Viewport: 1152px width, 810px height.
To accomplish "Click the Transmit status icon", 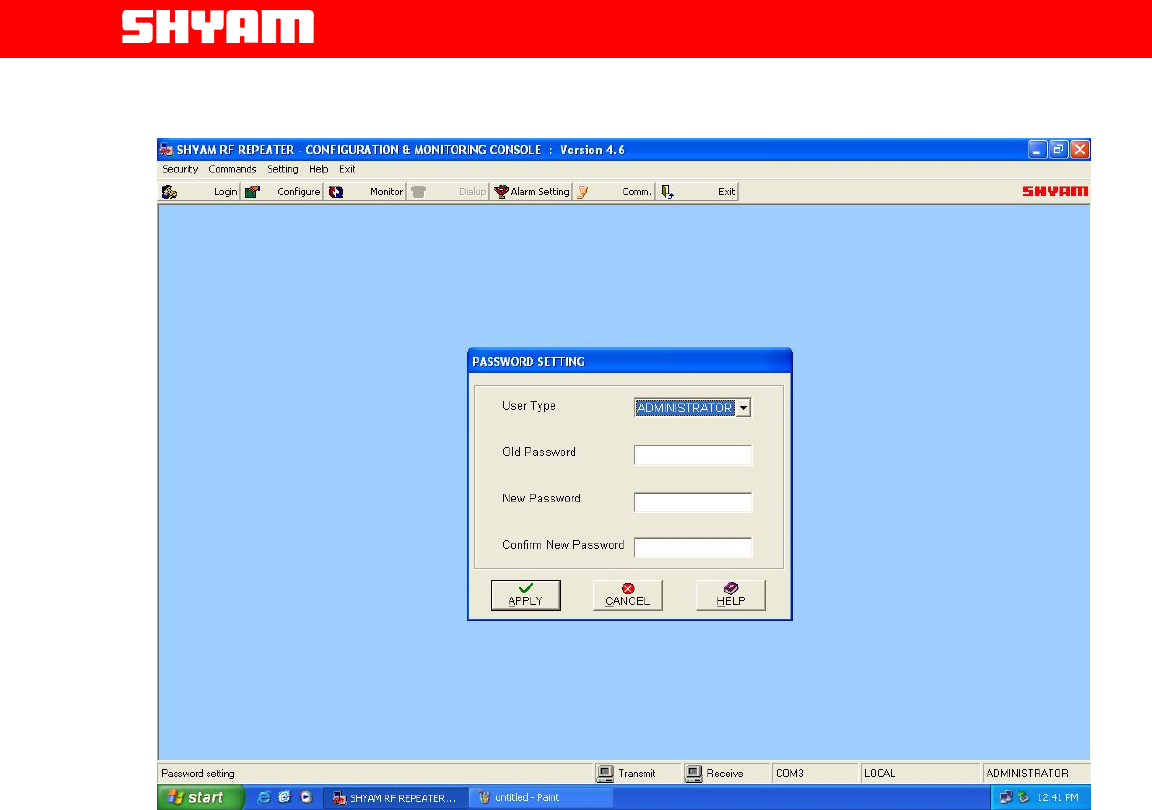I will click(605, 773).
